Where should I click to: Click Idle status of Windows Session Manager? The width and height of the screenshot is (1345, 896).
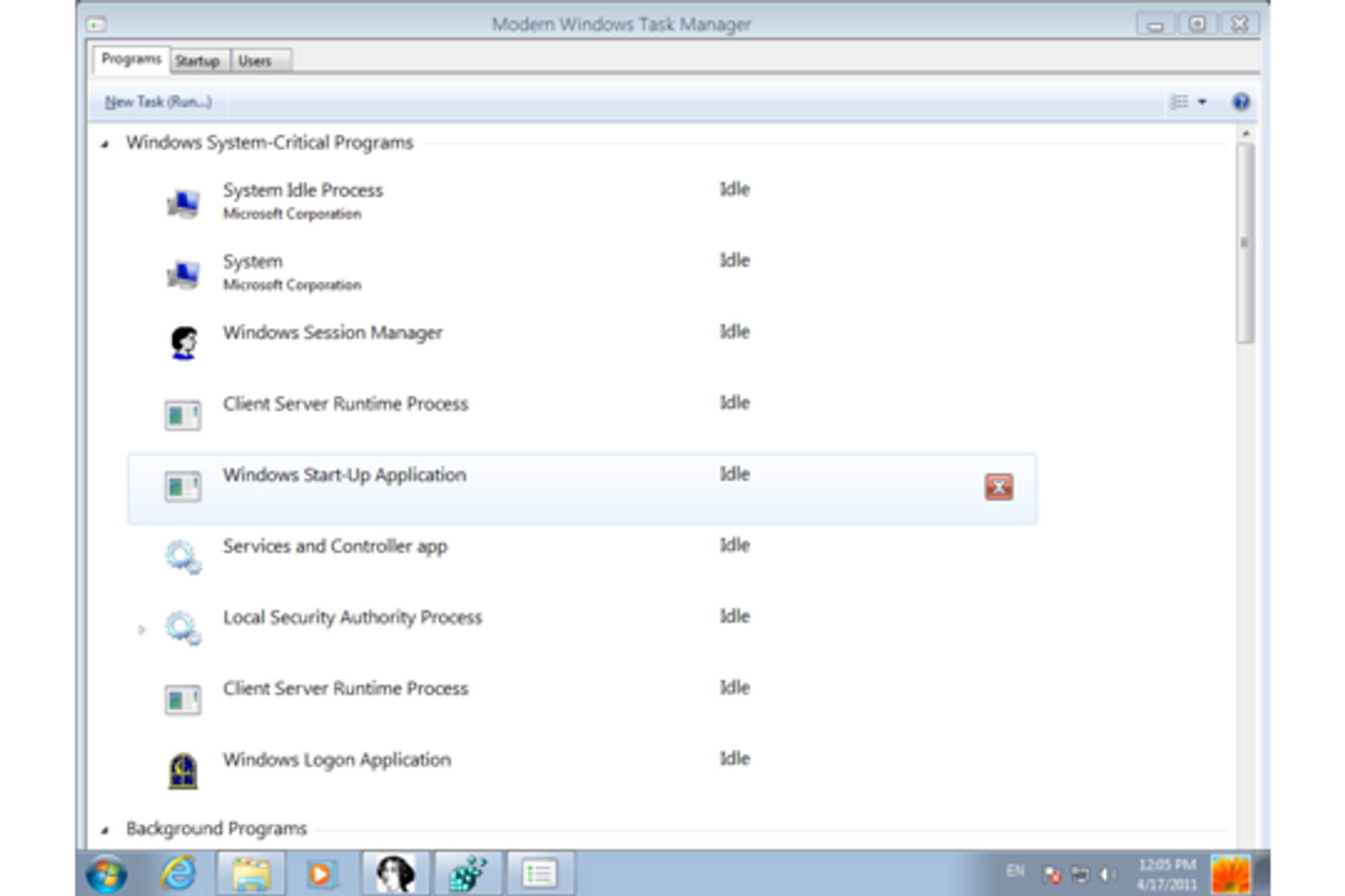click(734, 331)
